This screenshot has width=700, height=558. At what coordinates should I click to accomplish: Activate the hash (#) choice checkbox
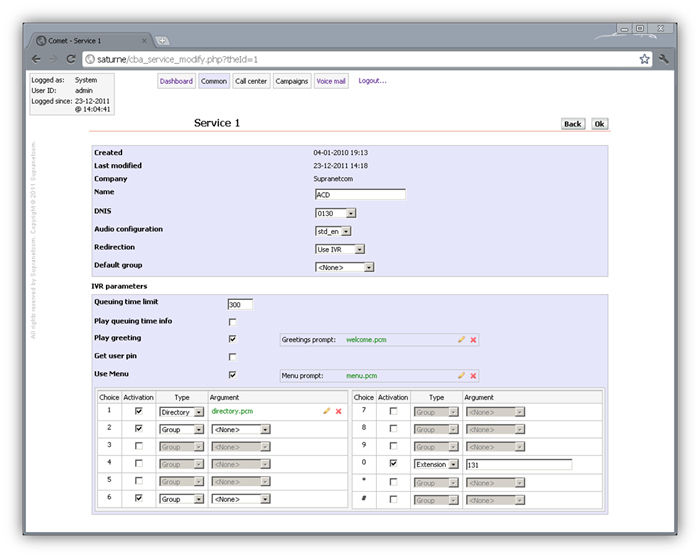pos(393,499)
